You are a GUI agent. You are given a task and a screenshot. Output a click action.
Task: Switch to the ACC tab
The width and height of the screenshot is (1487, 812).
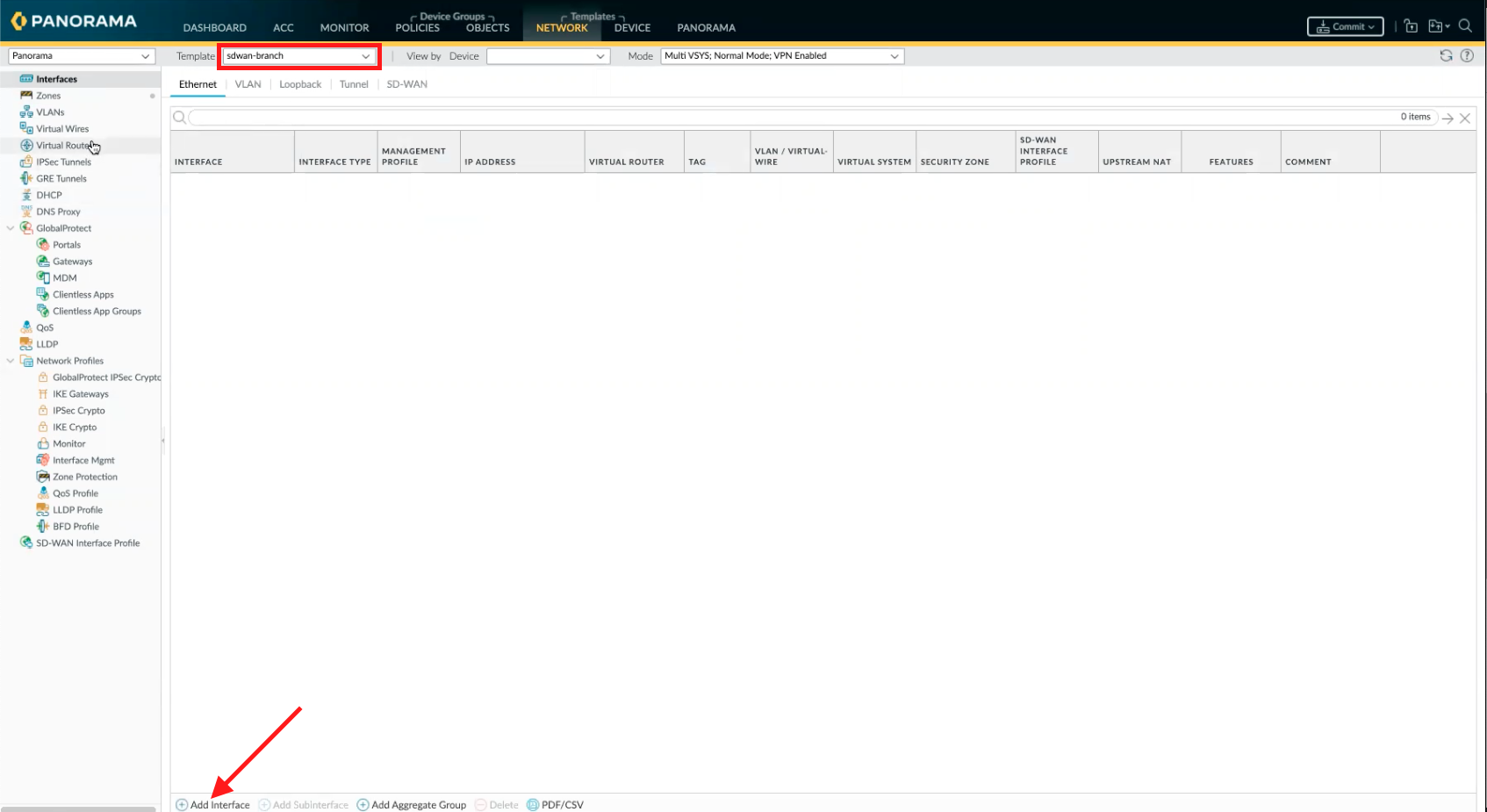(284, 28)
